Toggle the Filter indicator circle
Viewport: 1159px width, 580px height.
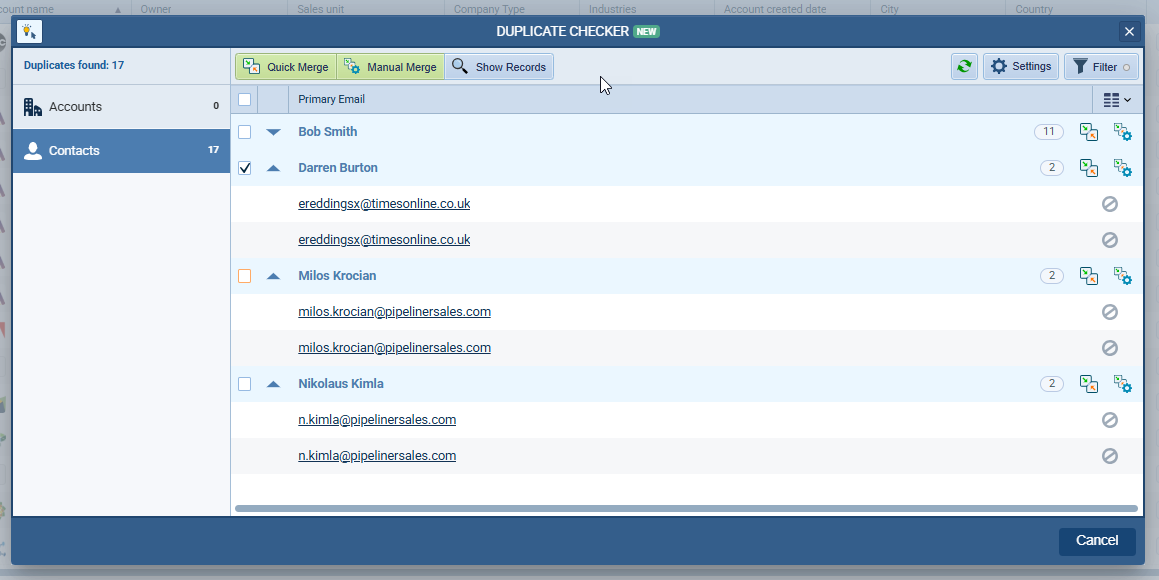tap(1125, 66)
